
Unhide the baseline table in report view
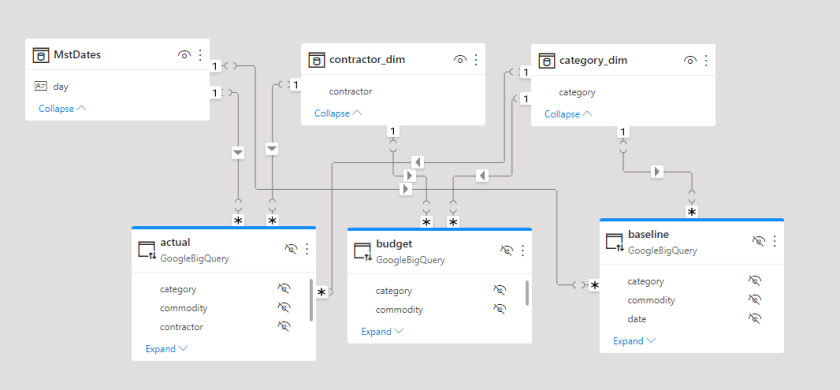[x=758, y=241]
